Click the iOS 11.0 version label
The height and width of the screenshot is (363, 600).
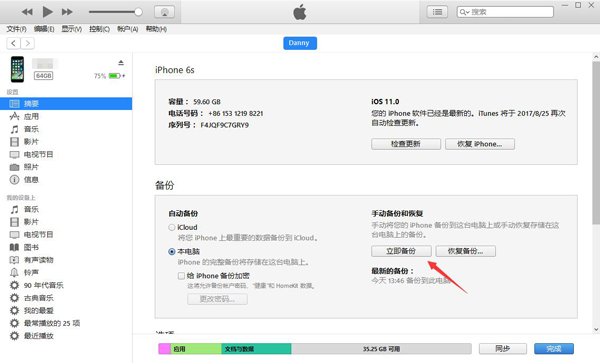(x=385, y=101)
